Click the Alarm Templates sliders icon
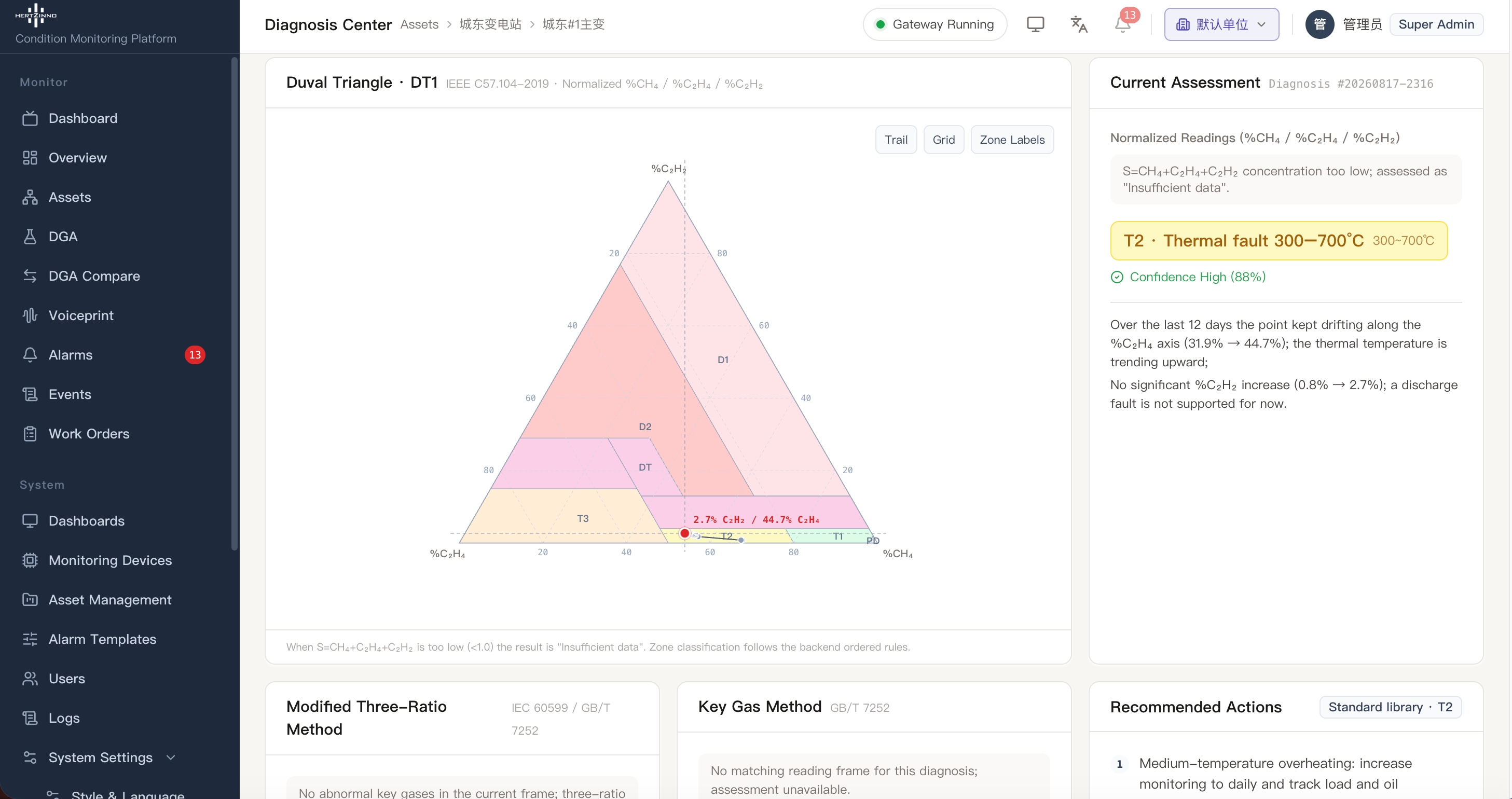The image size is (1512, 799). 30,639
